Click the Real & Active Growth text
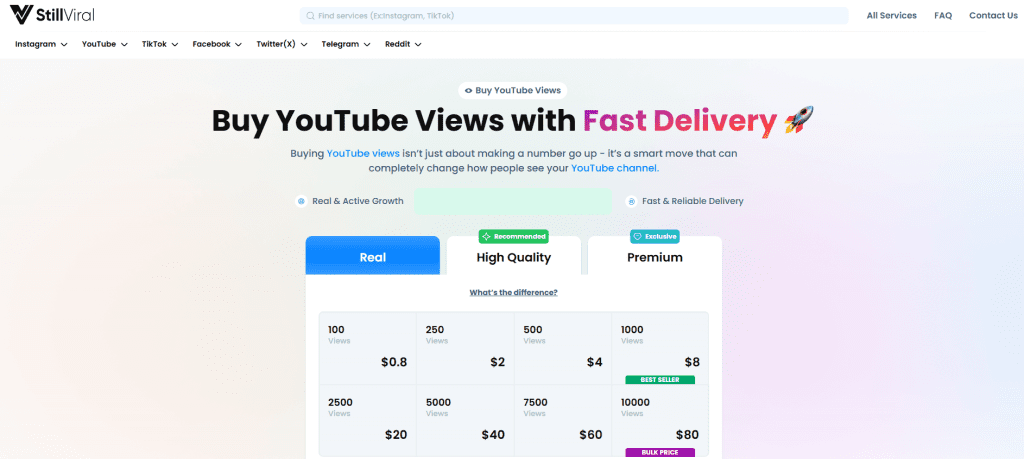Screen dimensions: 1024x459 click(358, 201)
